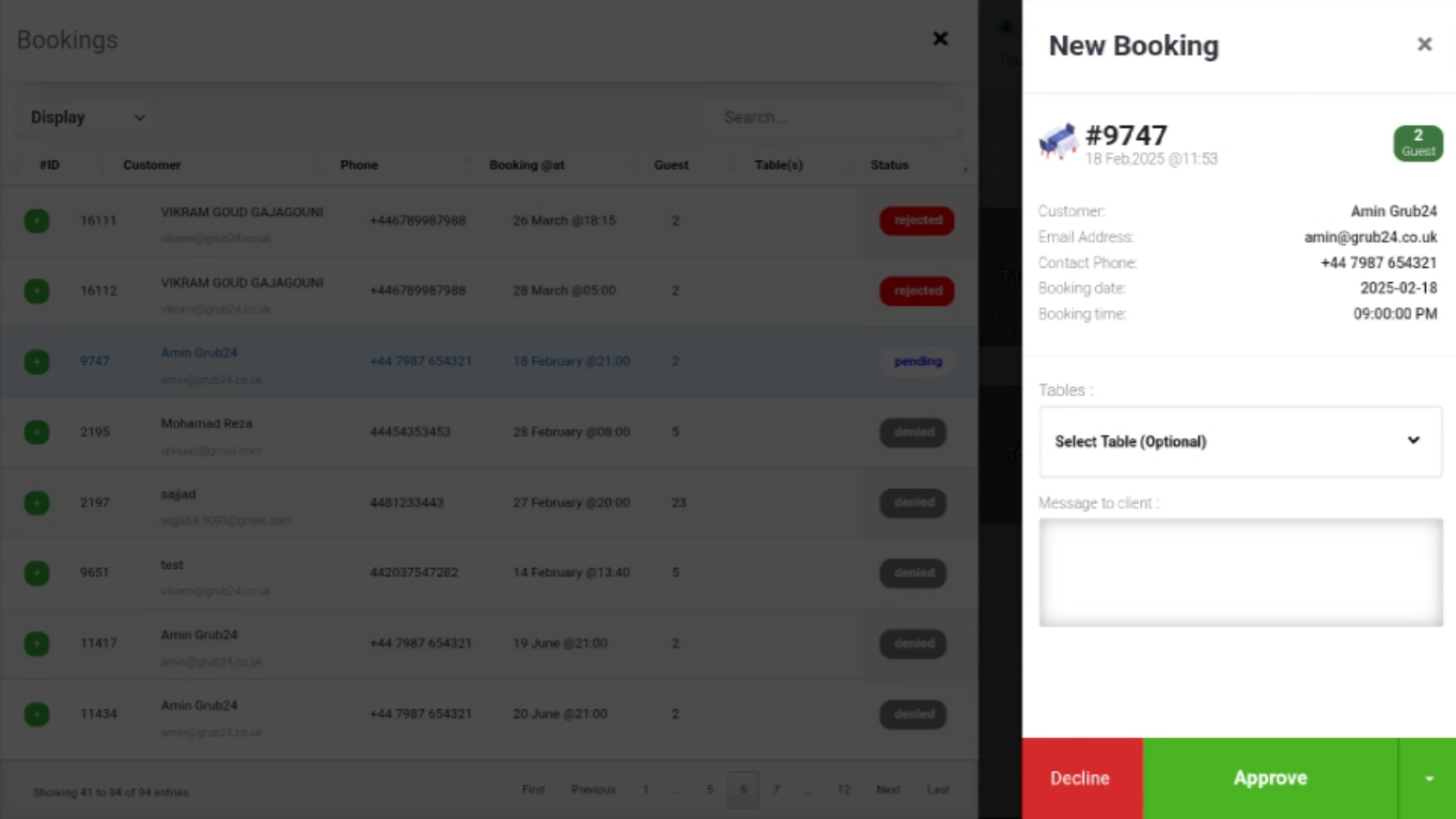Image resolution: width=1456 pixels, height=819 pixels.
Task: Click the denied badge for booking 2195
Action: [914, 432]
